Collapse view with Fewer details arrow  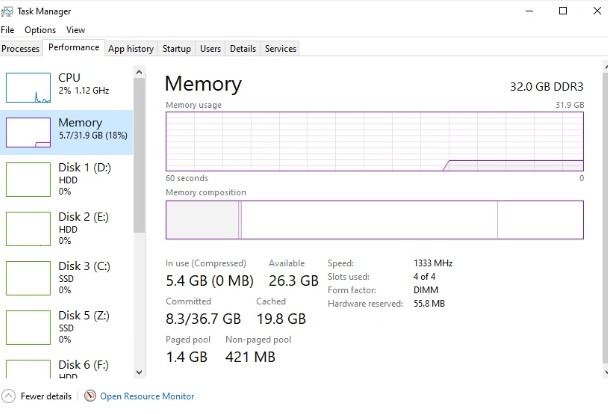click(x=9, y=396)
